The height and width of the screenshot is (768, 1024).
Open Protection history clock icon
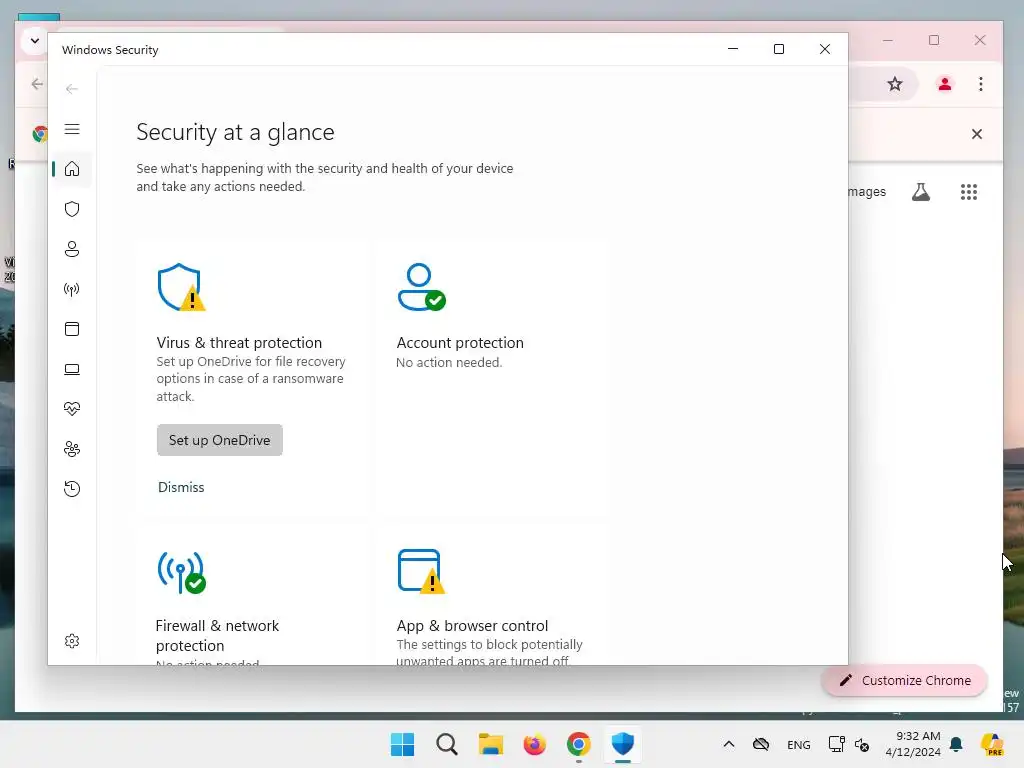click(x=72, y=488)
